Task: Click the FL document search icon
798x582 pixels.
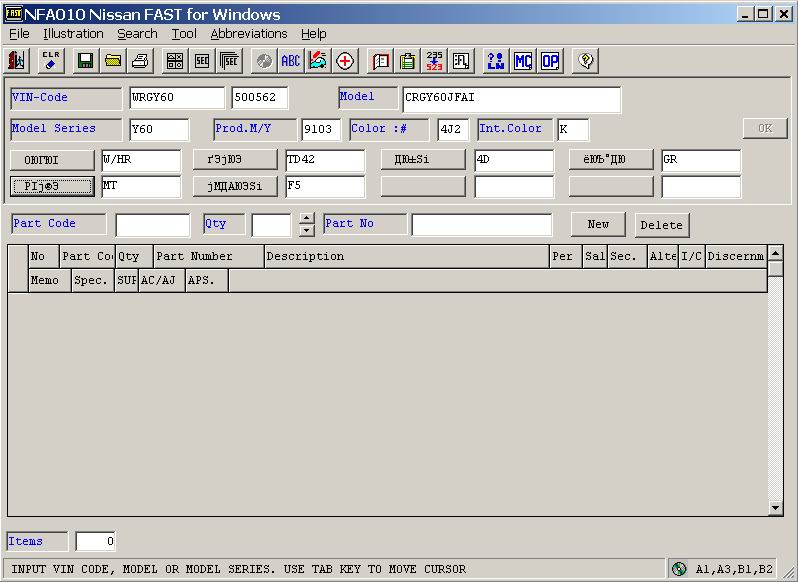Action: click(462, 61)
